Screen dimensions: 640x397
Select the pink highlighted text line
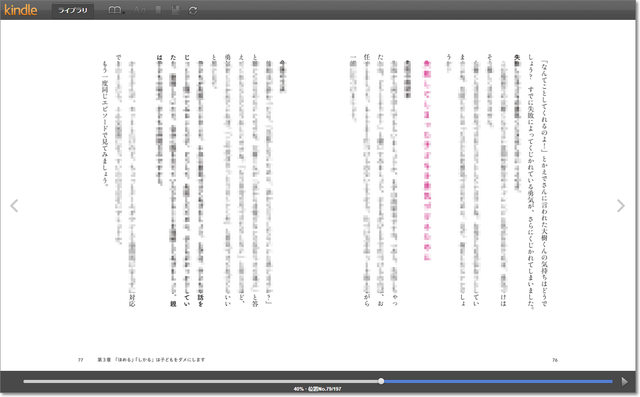[427, 160]
